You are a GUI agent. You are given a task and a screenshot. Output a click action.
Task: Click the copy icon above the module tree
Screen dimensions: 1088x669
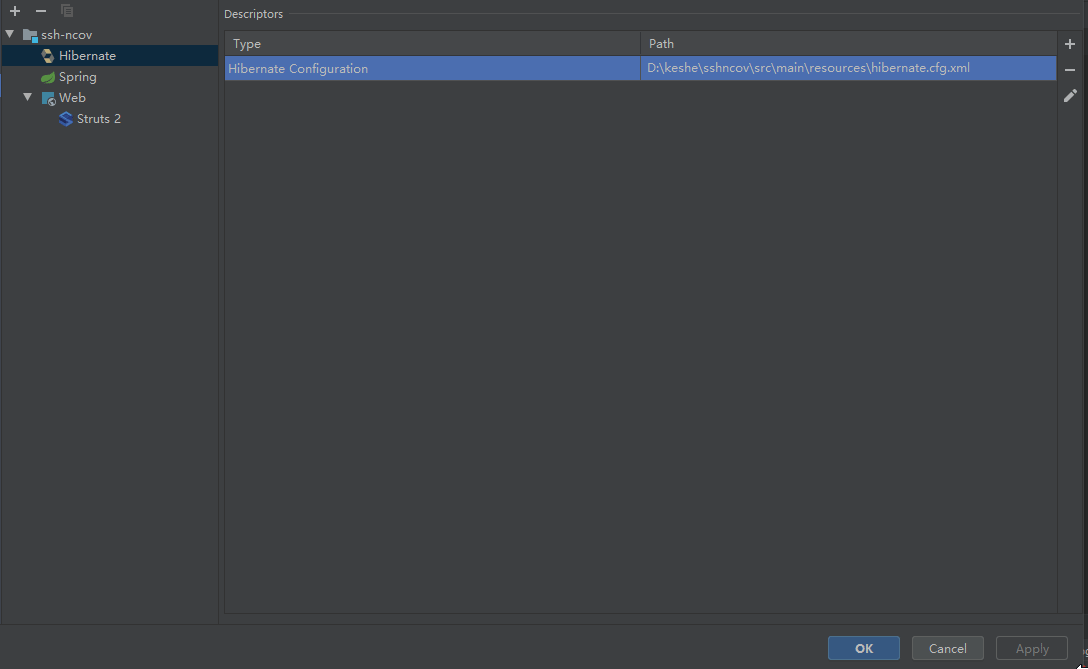coord(67,11)
